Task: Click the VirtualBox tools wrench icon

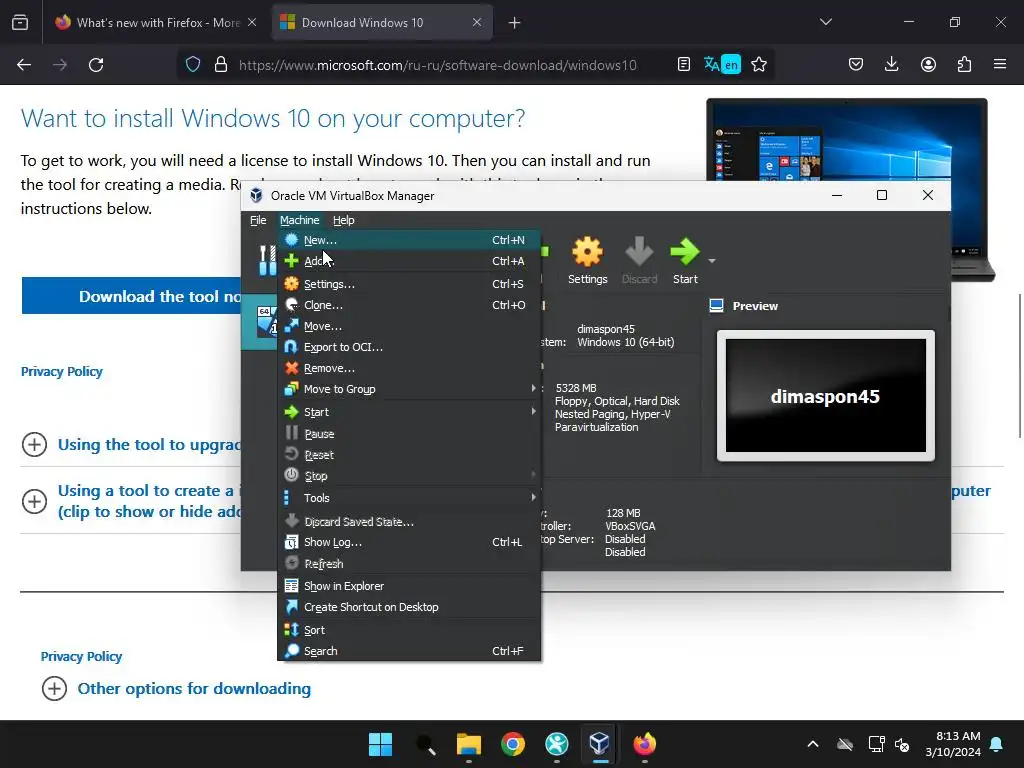Action: pyautogui.click(x=267, y=260)
